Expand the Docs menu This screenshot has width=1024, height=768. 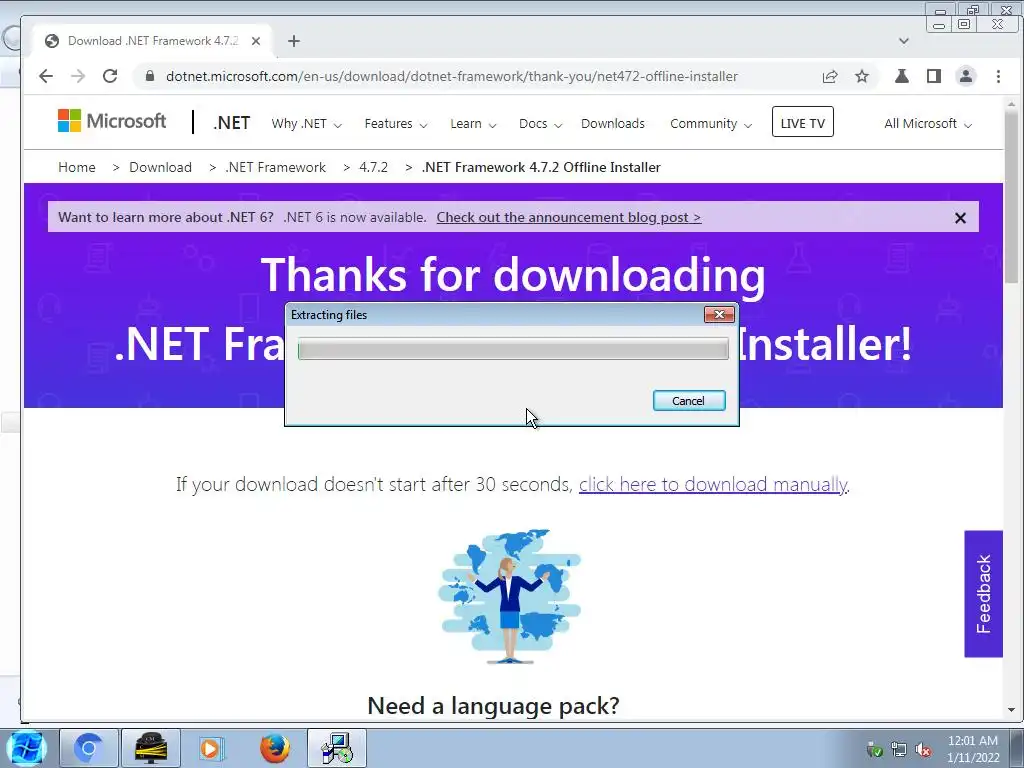click(540, 124)
